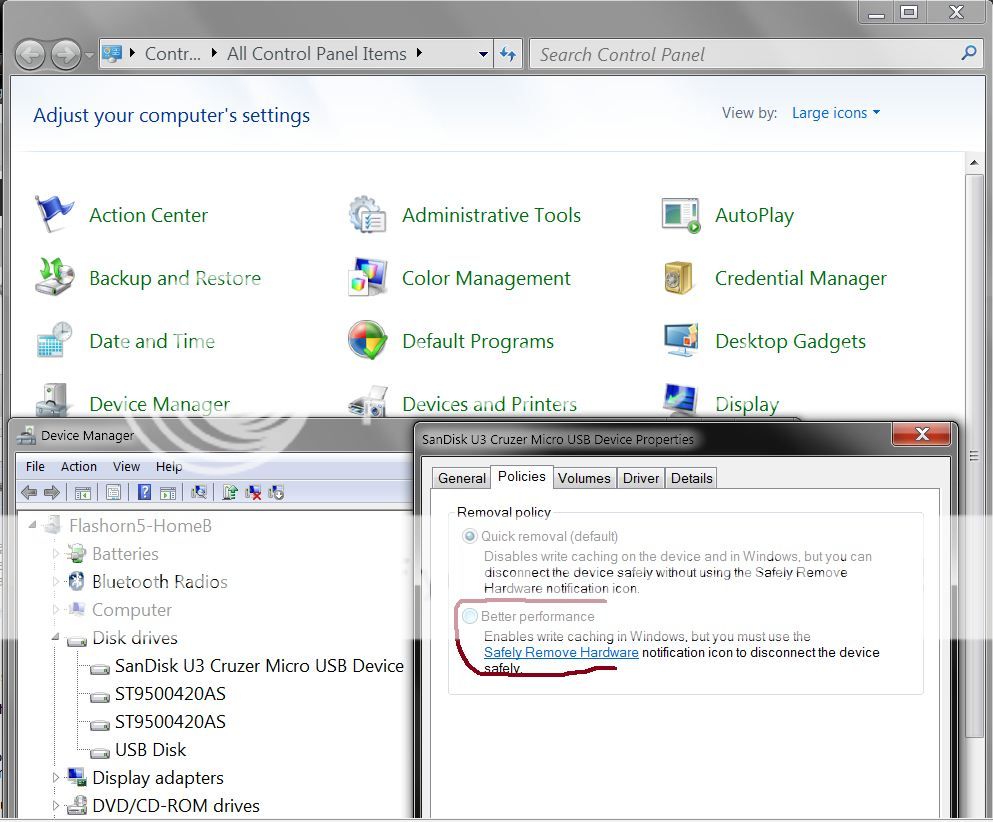This screenshot has height=822, width=993.
Task: Click Show/Hide Console Tree toolbar icon
Action: pyautogui.click(x=83, y=493)
